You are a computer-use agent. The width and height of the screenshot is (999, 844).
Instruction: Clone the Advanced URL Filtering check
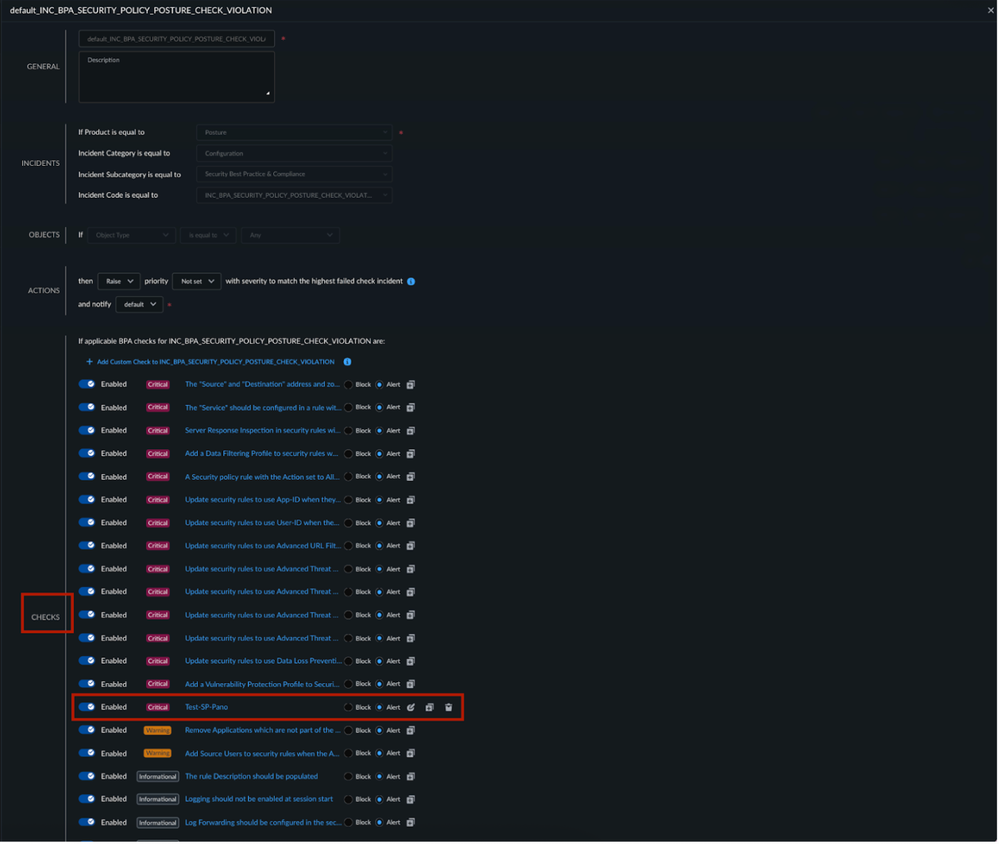point(411,546)
